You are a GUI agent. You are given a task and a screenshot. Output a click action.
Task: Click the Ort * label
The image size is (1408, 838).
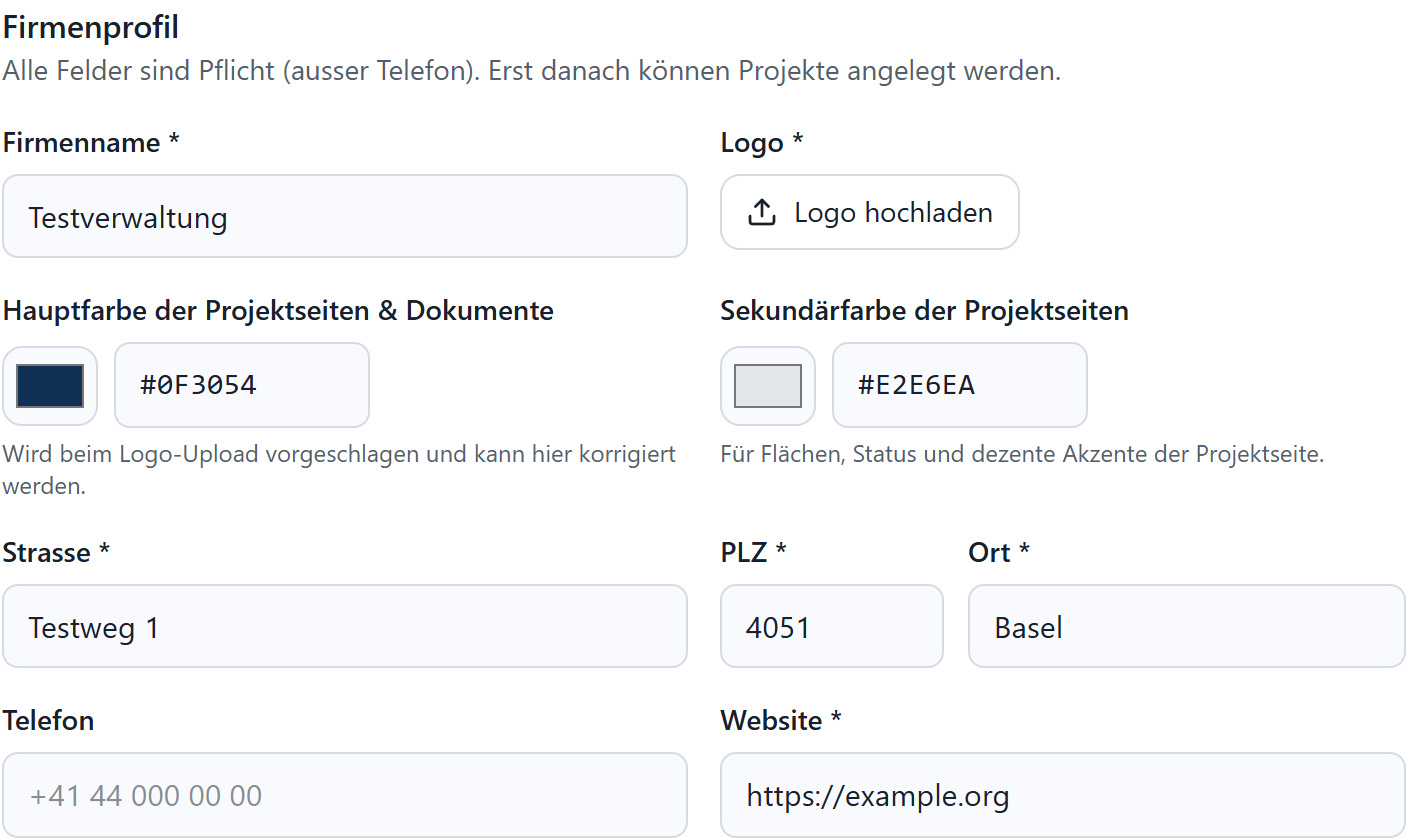[999, 553]
